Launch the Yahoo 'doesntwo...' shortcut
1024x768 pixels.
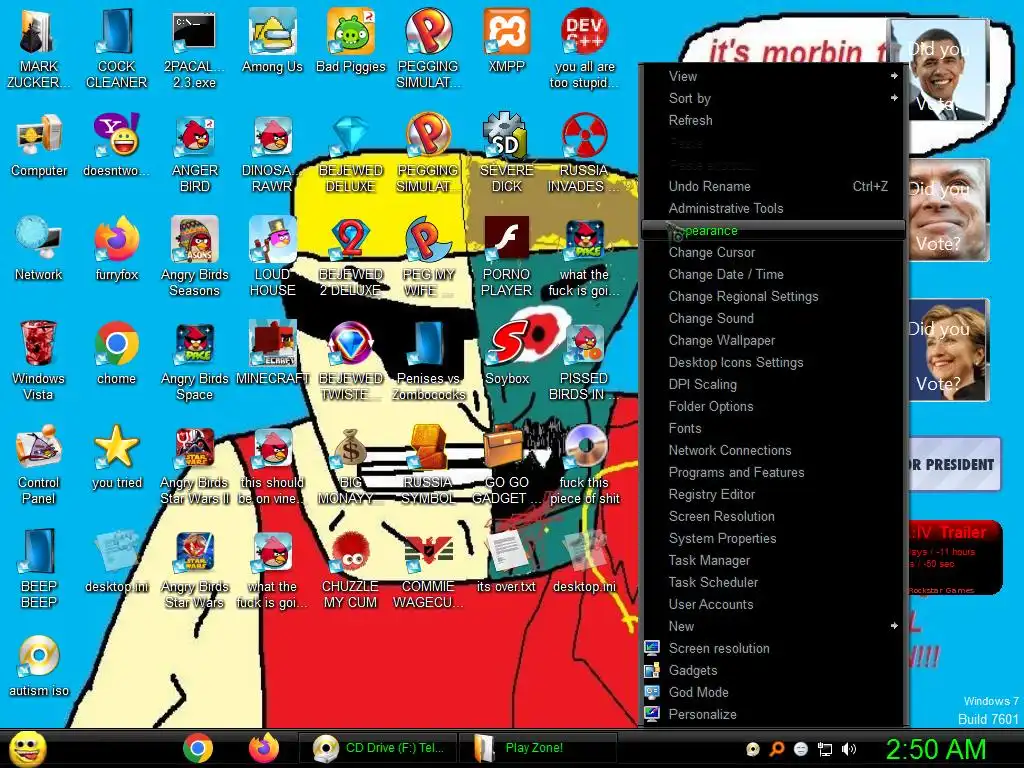116,146
